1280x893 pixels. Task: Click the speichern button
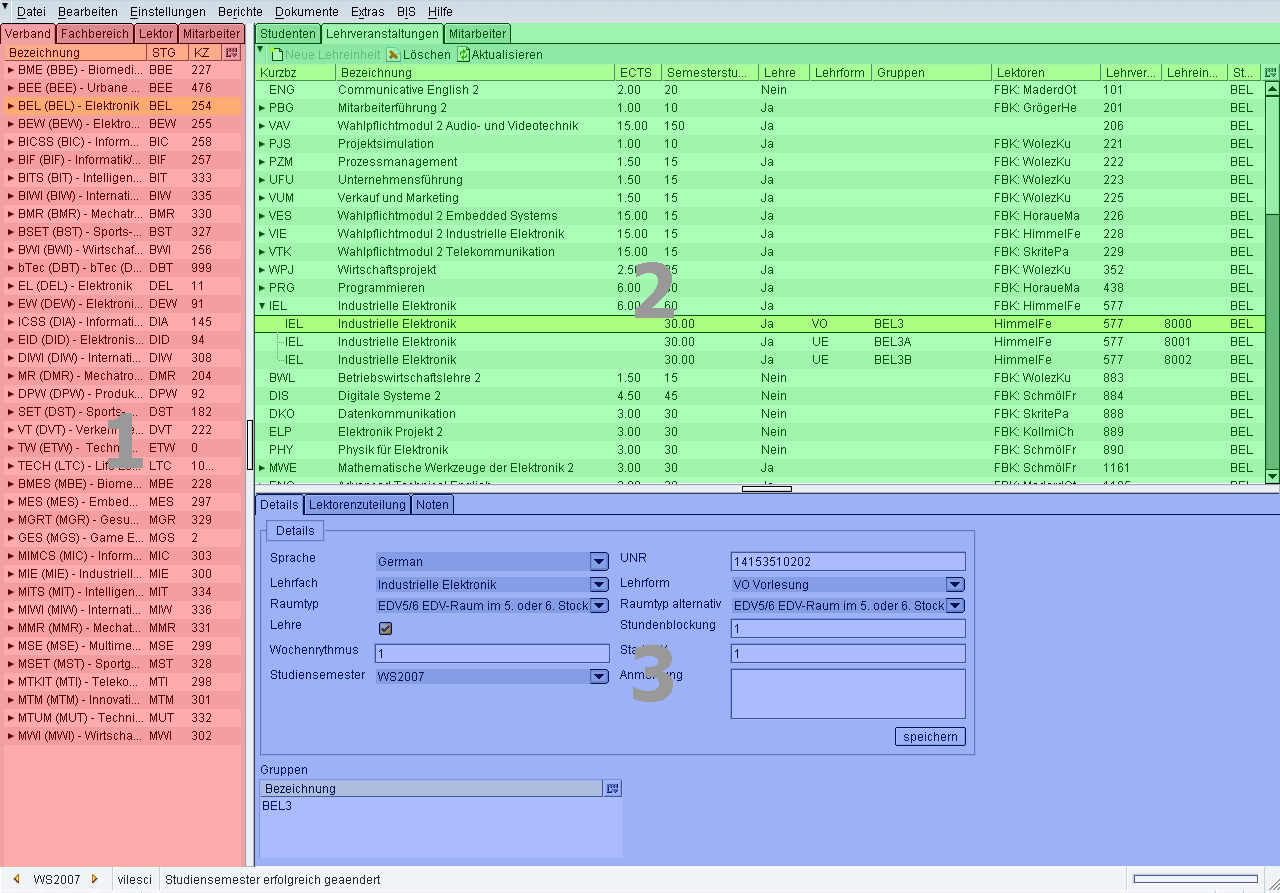(x=930, y=737)
